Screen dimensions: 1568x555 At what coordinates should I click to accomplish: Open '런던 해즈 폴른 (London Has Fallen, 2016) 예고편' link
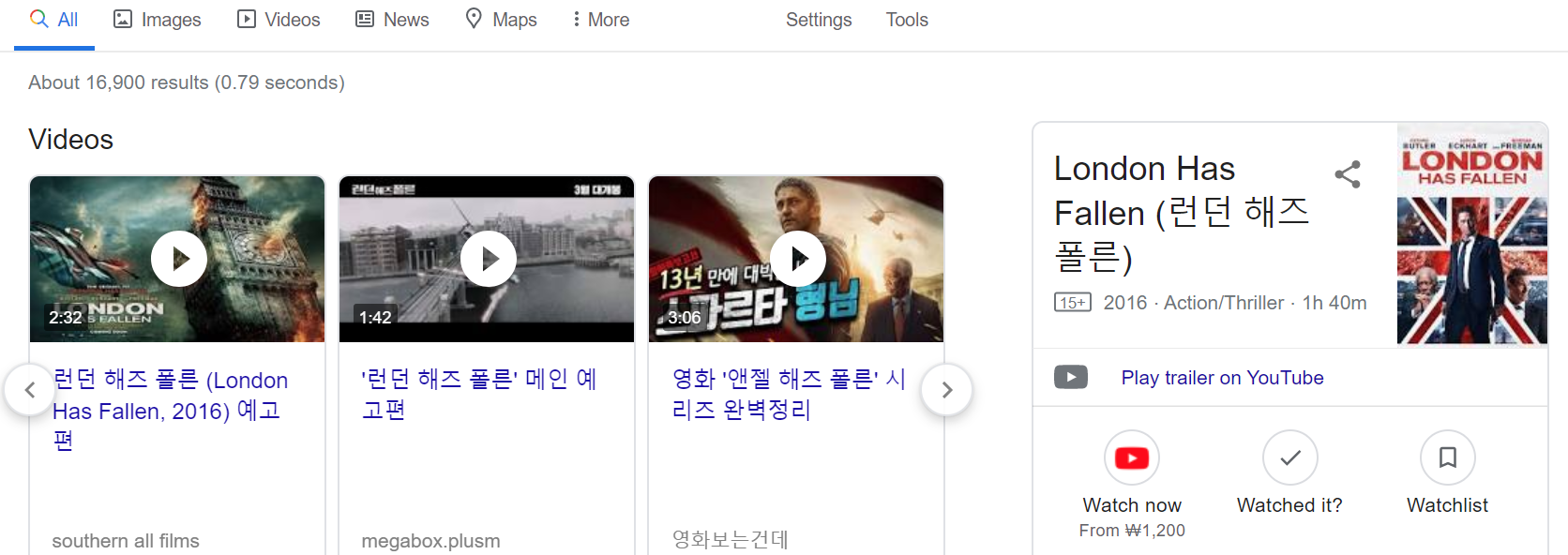tap(170, 410)
